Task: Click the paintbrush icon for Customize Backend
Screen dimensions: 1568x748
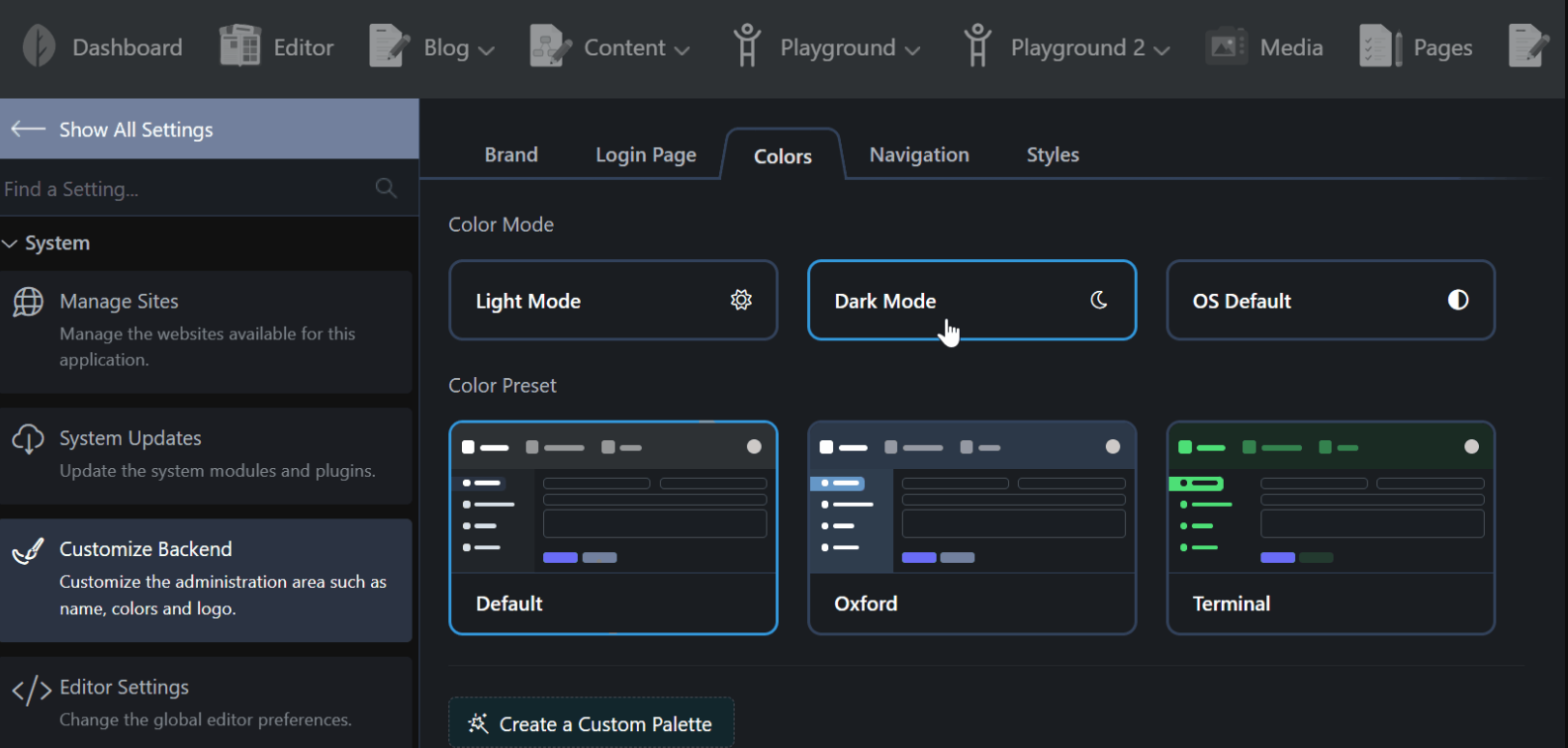Action: [x=28, y=550]
